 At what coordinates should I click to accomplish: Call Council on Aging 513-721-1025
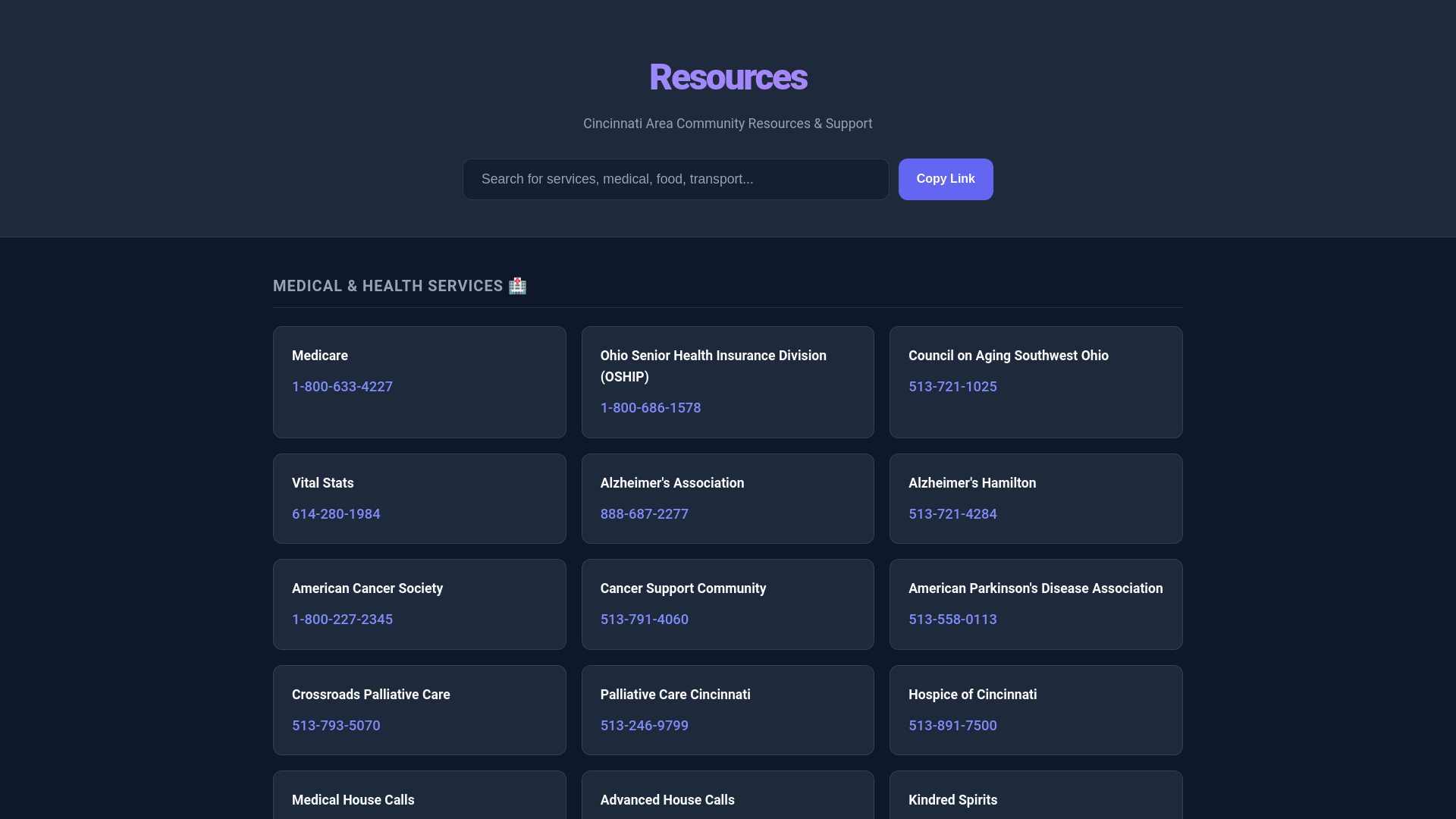952,387
